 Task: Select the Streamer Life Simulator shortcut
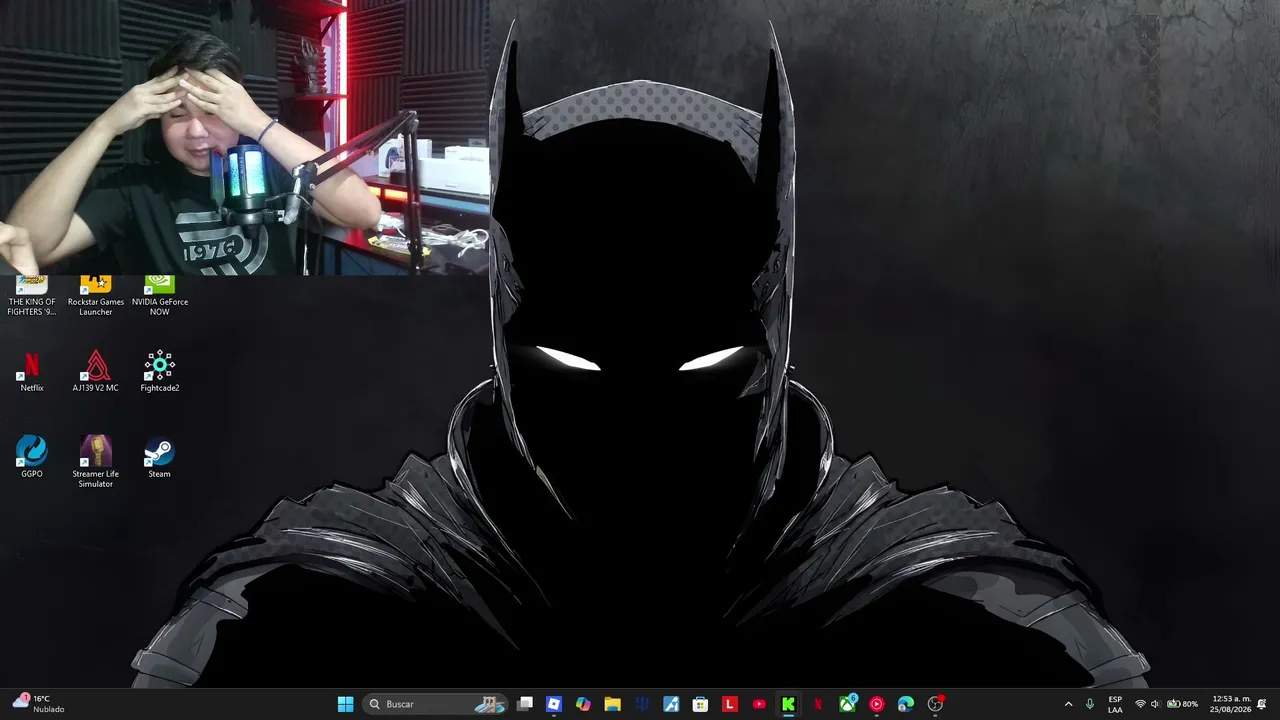(96, 462)
